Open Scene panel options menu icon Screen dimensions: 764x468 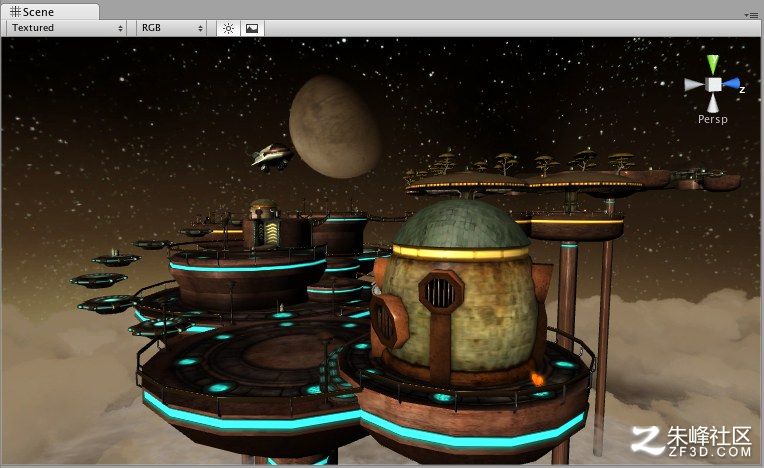tap(753, 15)
